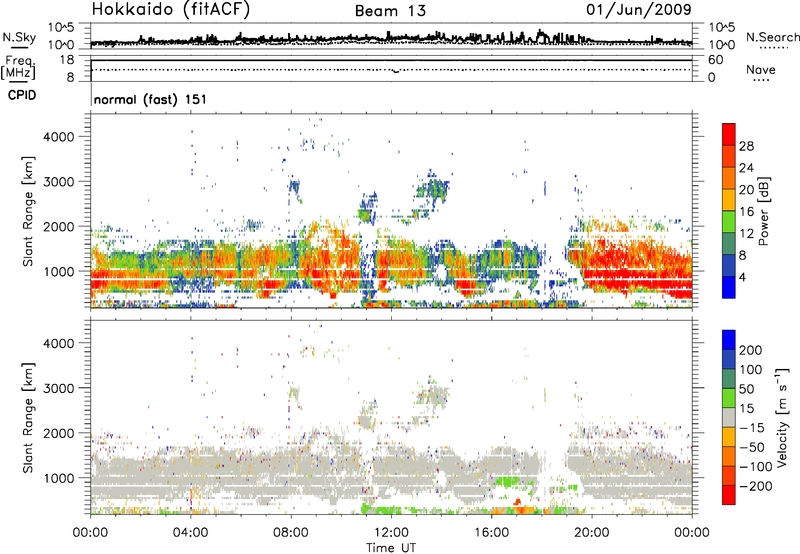Click the '12:00' time axis tick label
The width and height of the screenshot is (800, 554).
pyautogui.click(x=391, y=533)
